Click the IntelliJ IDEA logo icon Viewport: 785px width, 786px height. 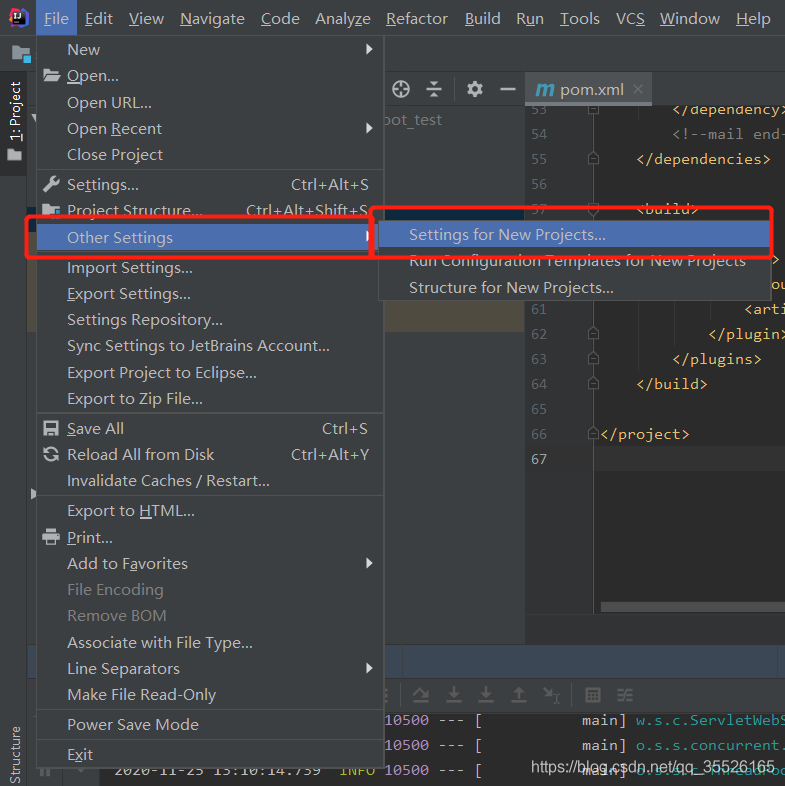[18, 18]
